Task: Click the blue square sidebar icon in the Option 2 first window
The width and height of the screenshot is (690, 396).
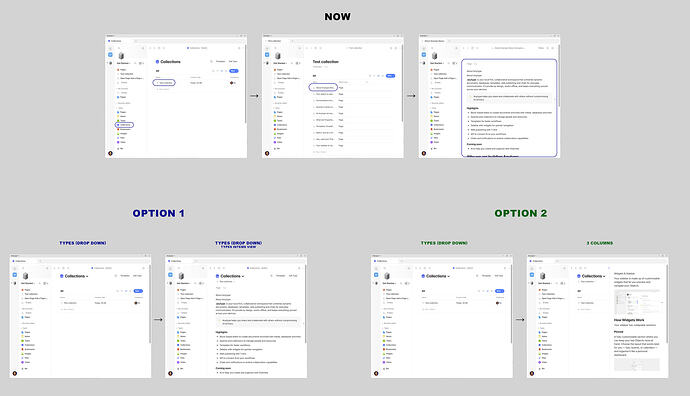Action: click(x=376, y=275)
